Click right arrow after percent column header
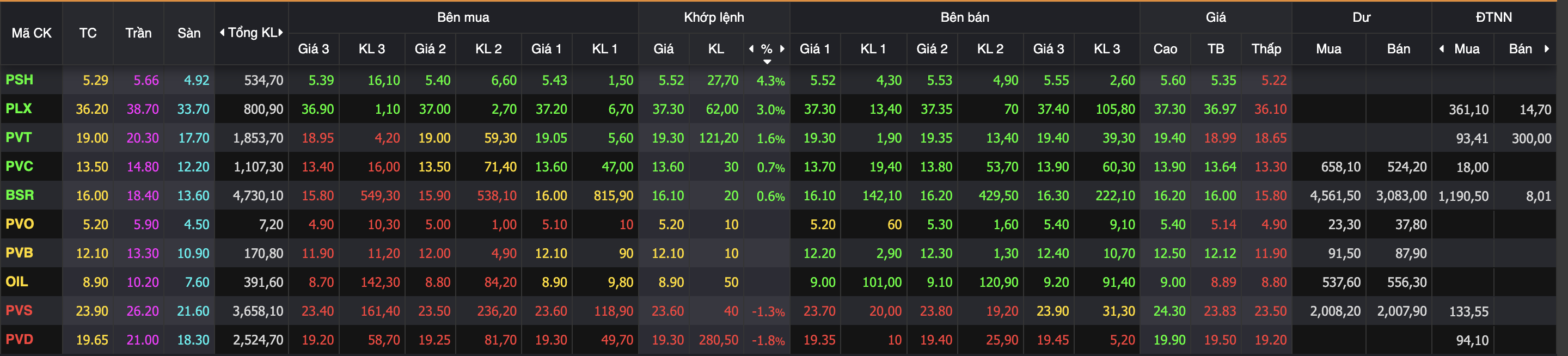This screenshot has height=356, width=1568. [x=783, y=48]
